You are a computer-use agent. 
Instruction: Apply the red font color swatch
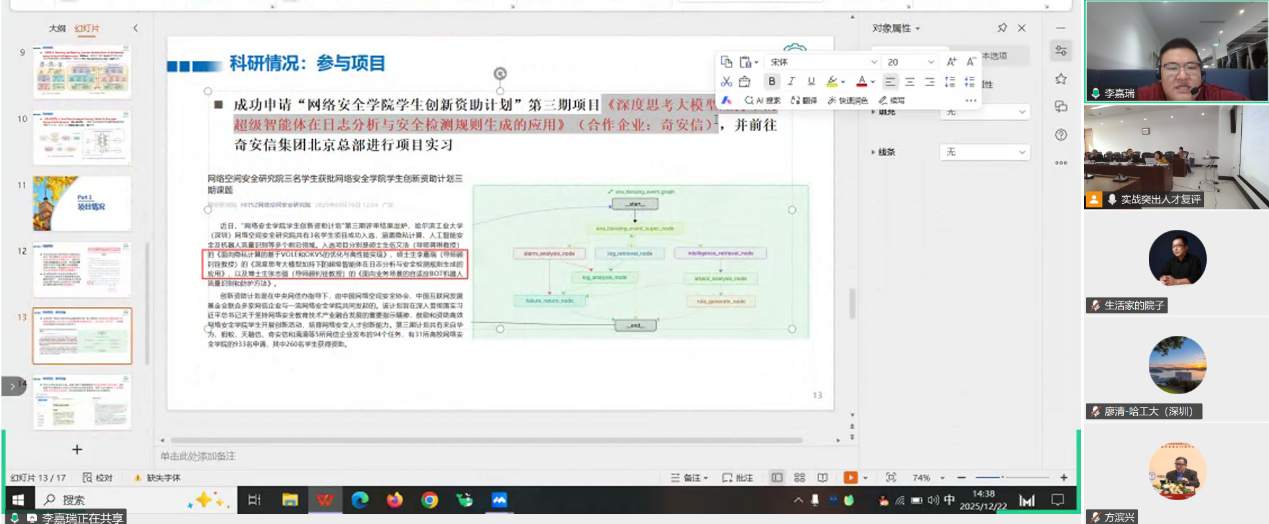pos(861,81)
